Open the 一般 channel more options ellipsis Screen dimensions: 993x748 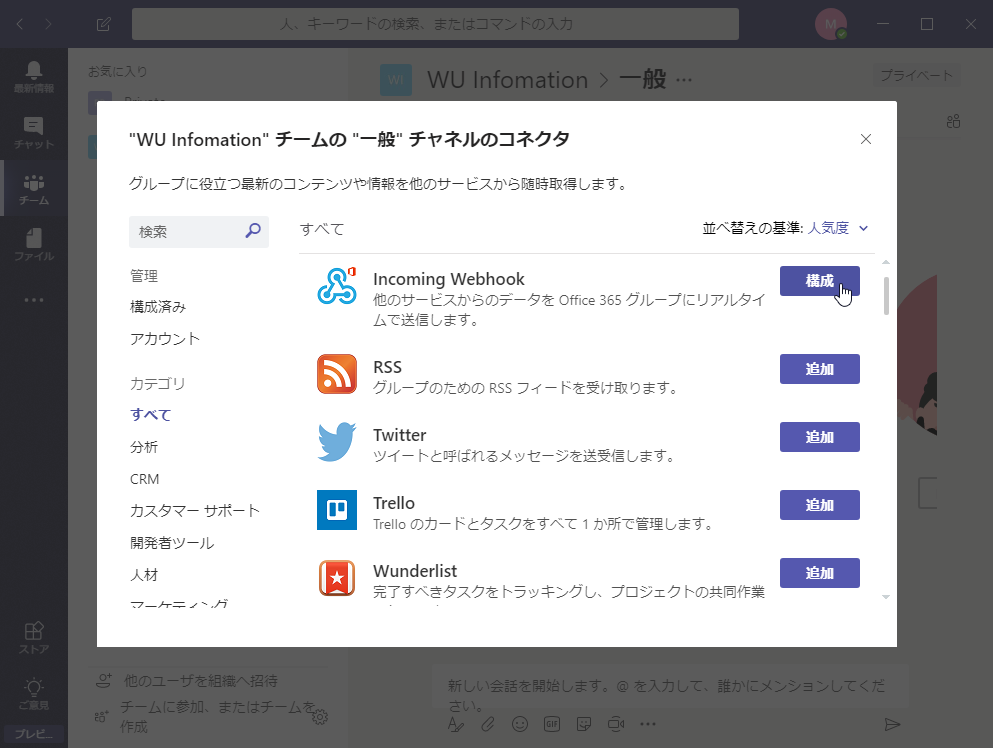click(x=684, y=80)
